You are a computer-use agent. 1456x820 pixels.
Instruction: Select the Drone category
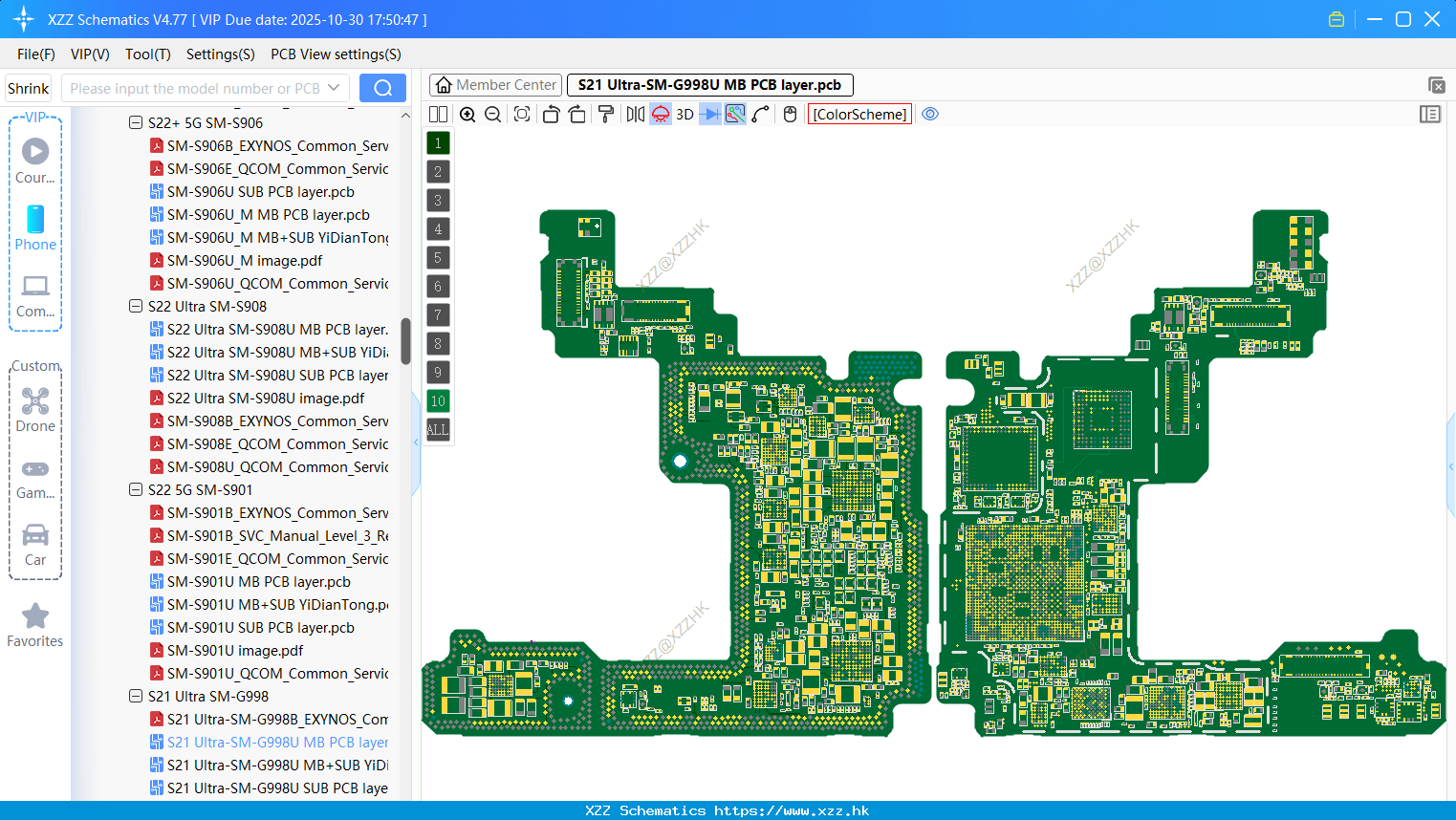coord(35,410)
